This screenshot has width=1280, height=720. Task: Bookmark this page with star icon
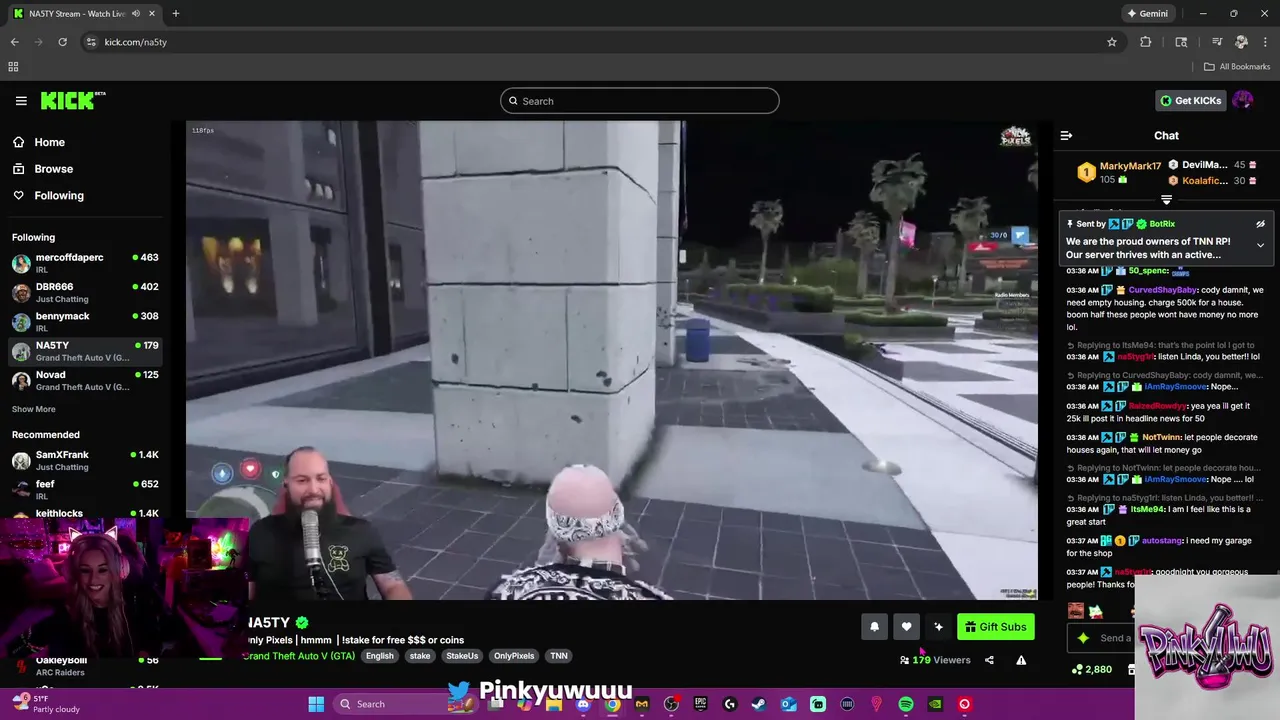coord(1111,42)
